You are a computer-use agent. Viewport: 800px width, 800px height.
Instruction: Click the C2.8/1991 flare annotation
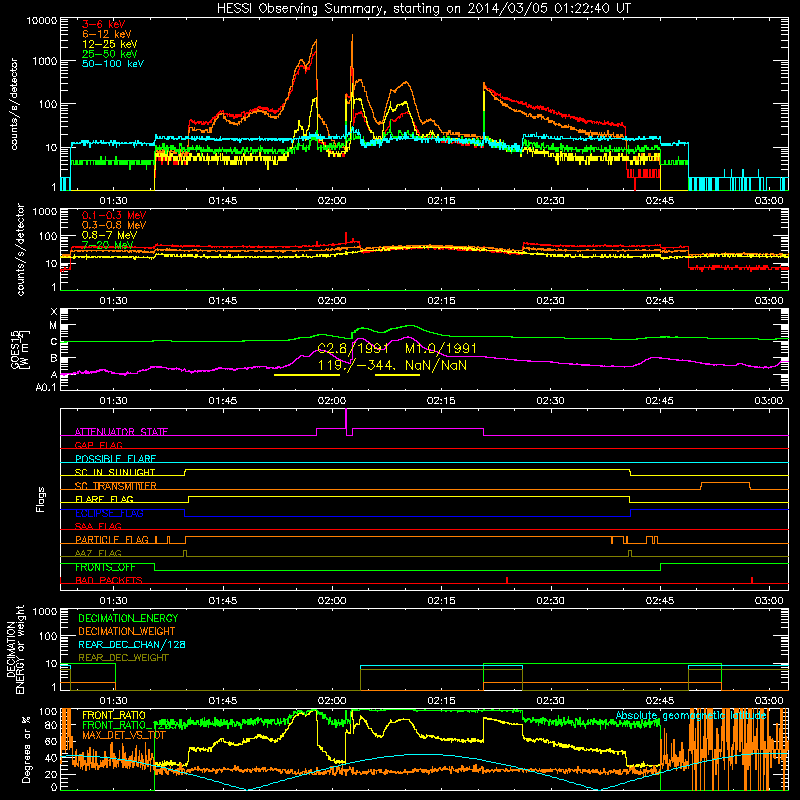coord(353,348)
